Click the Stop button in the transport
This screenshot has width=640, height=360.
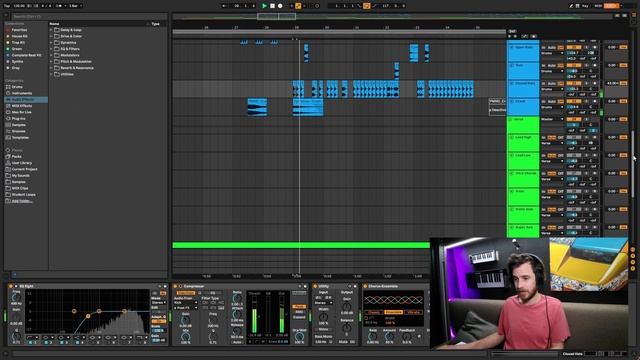[272, 6]
